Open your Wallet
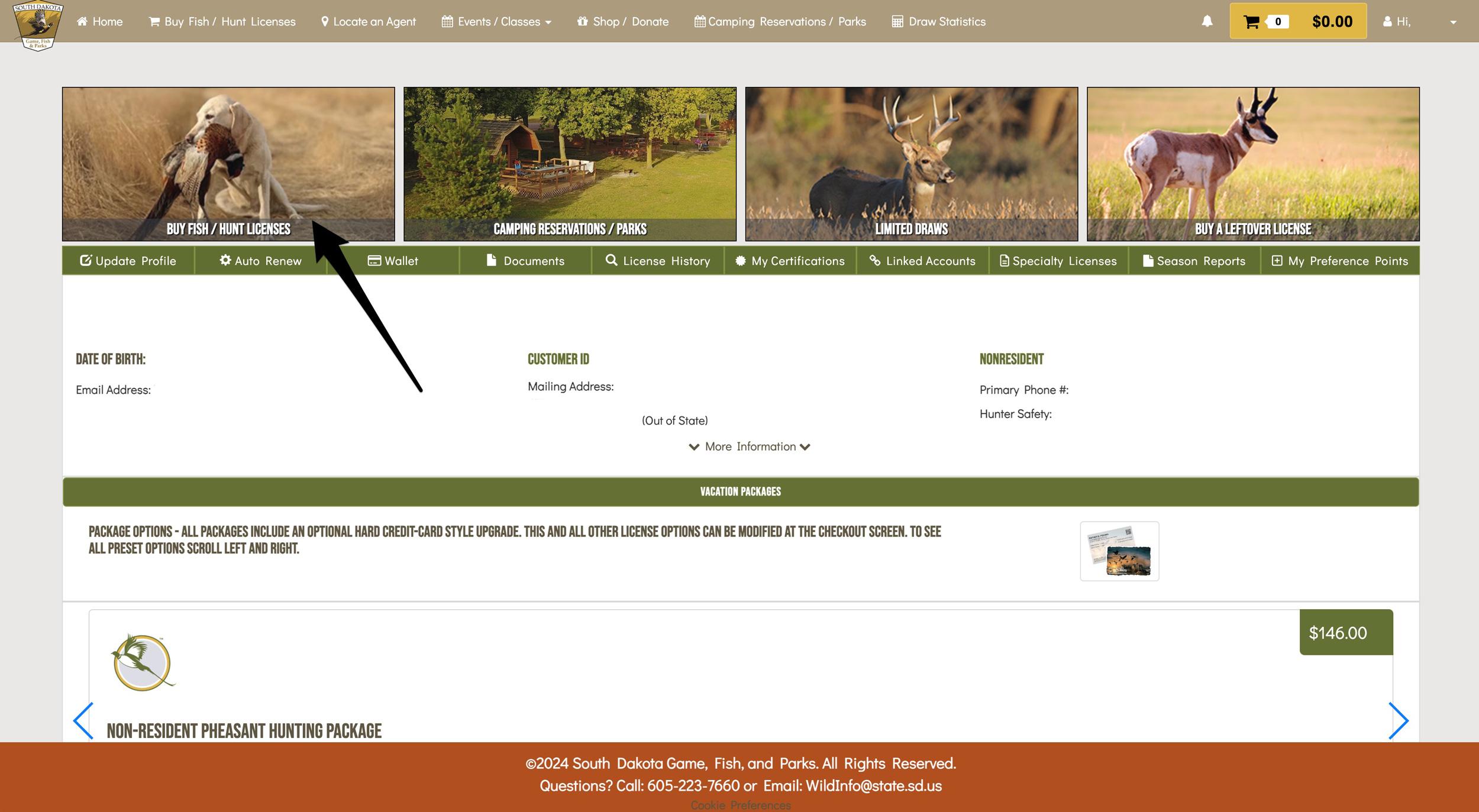The height and width of the screenshot is (812, 1479). 393,260
